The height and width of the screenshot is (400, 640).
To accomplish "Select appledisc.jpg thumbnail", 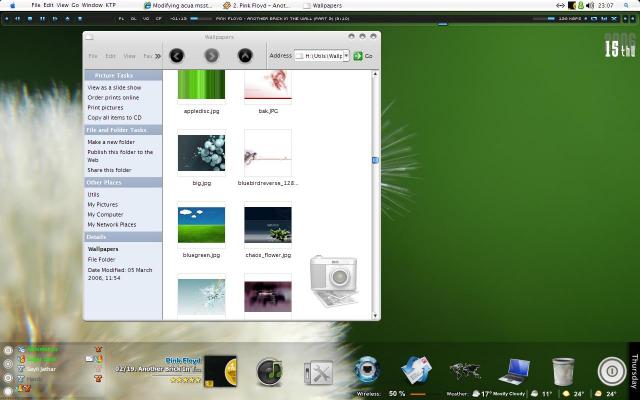I will point(201,85).
